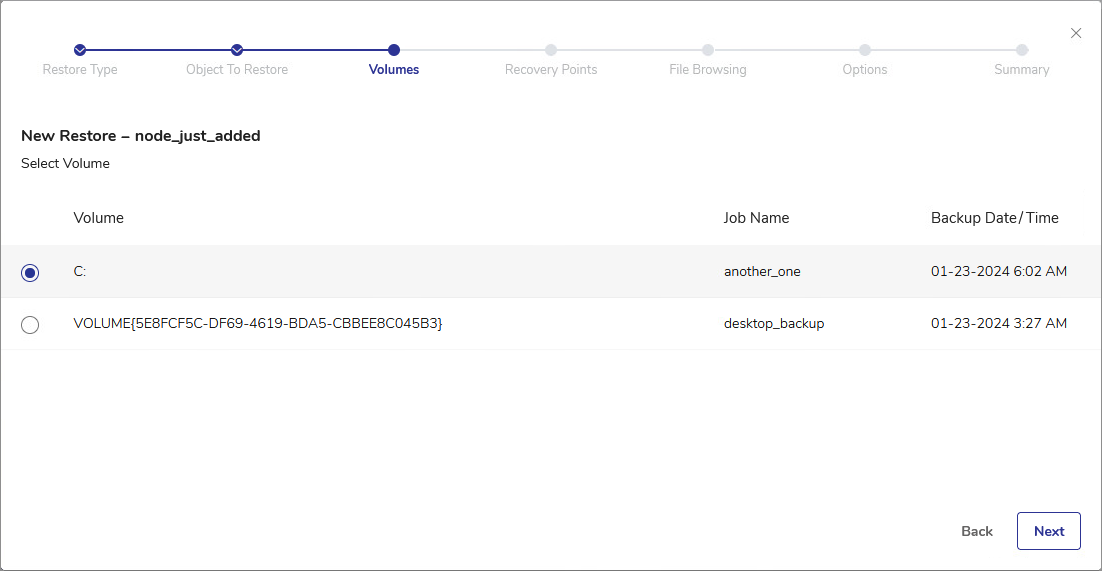This screenshot has height=571, width=1102.
Task: Click the Object To Restore step checkmark circle
Action: coord(237,50)
